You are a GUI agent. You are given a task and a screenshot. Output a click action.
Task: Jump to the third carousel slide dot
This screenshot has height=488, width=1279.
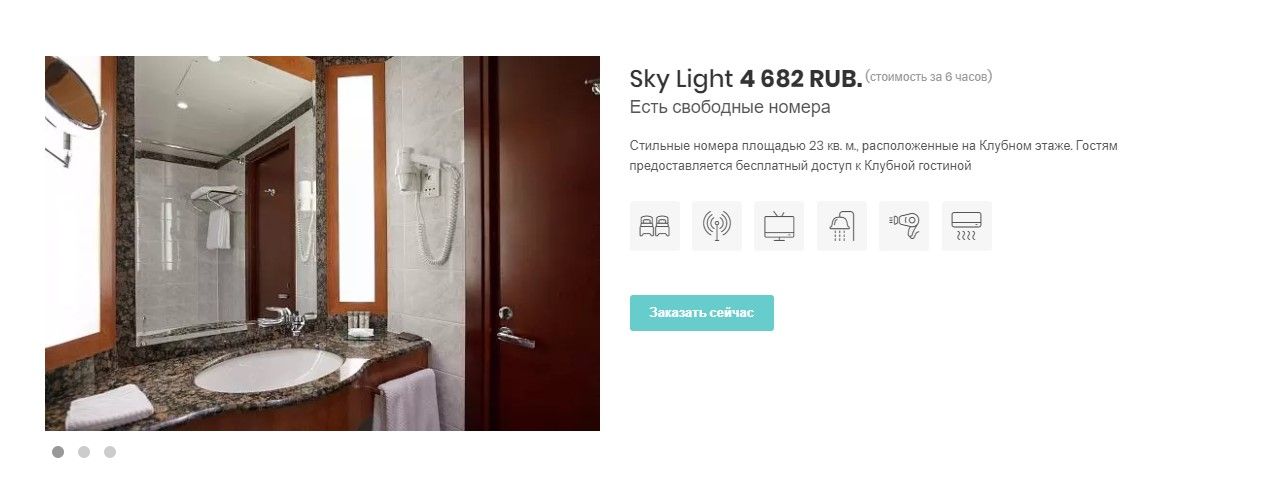click(x=110, y=452)
